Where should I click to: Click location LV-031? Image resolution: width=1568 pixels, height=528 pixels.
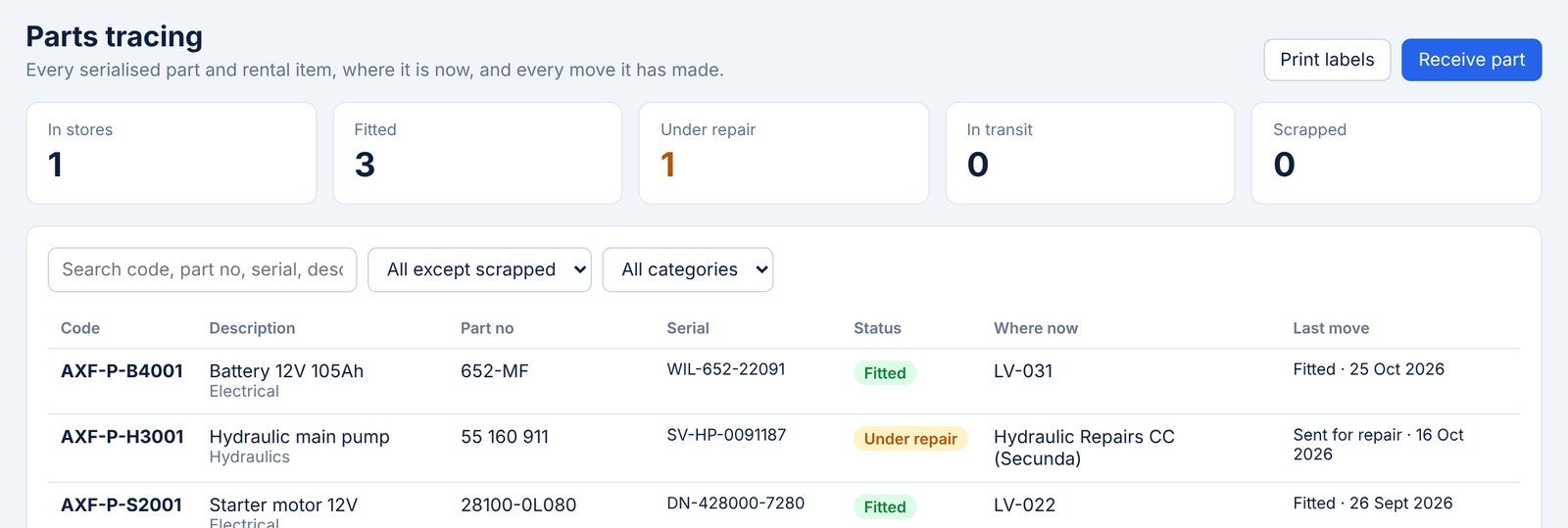pos(1023,371)
